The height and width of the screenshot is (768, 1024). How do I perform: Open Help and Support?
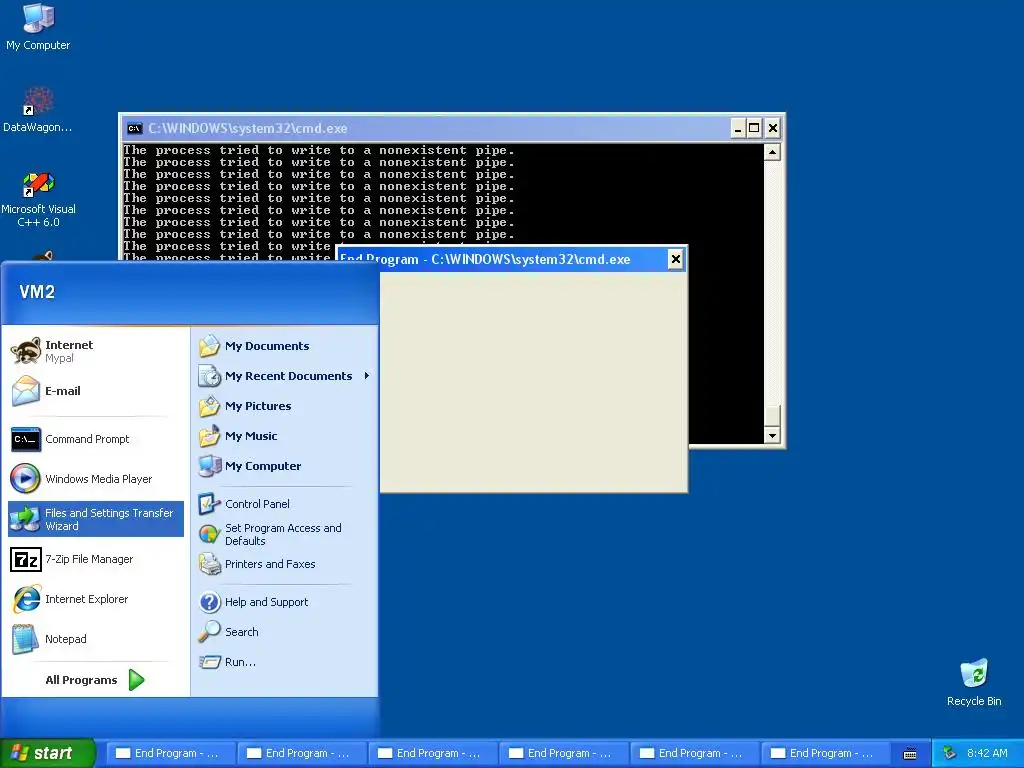284,602
